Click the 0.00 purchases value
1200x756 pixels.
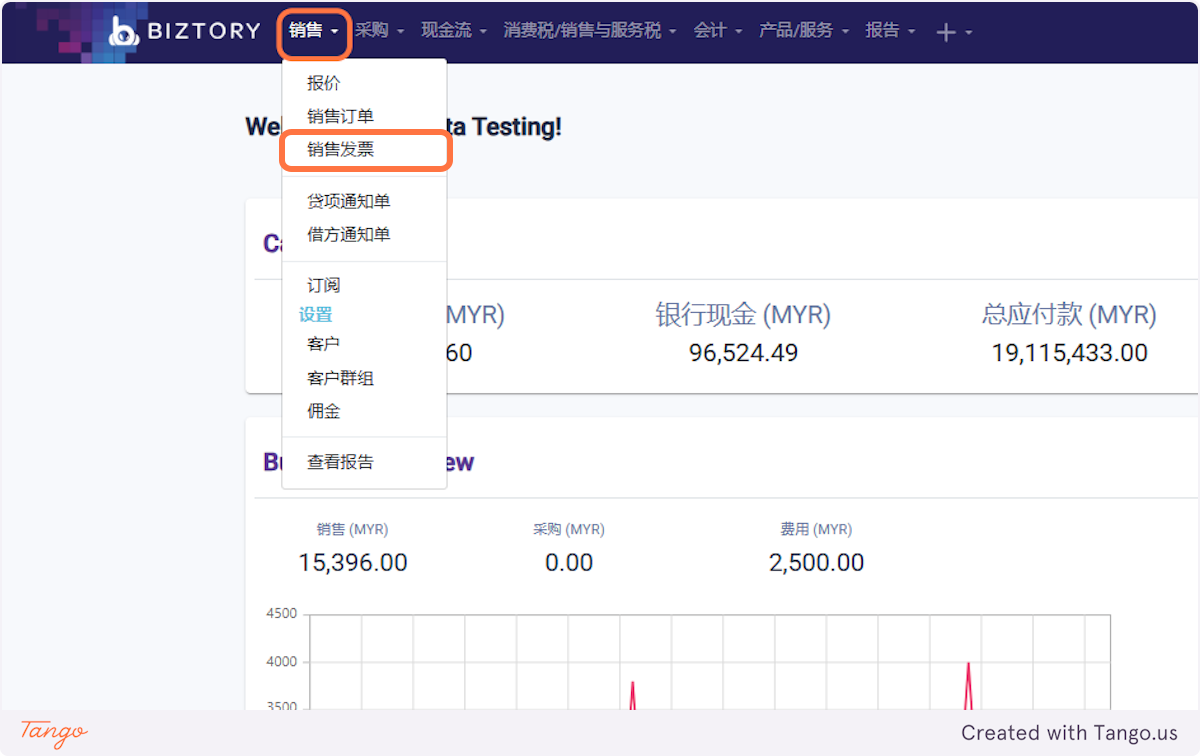pos(569,563)
